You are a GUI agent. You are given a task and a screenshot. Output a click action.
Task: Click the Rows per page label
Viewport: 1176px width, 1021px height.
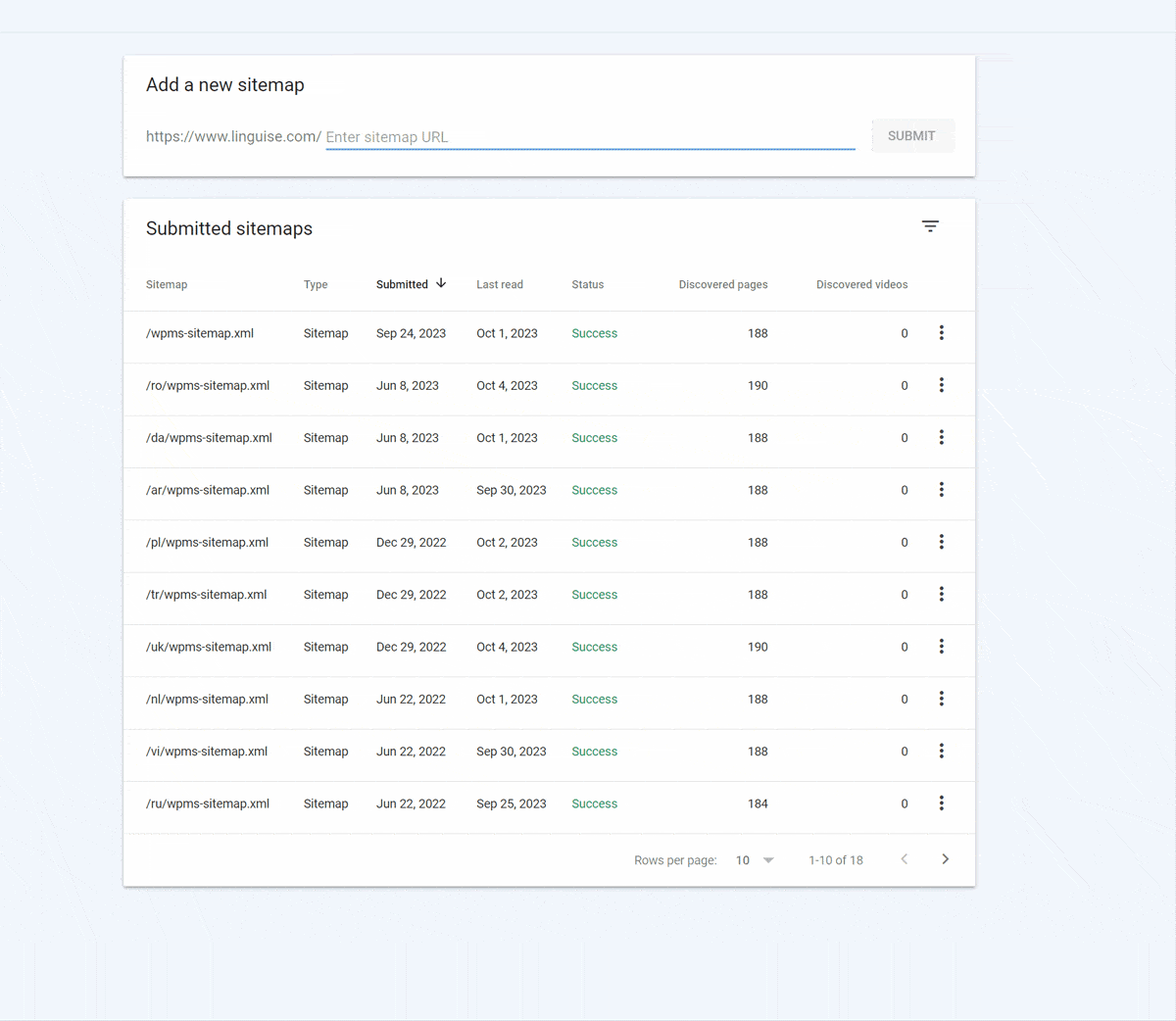[675, 860]
